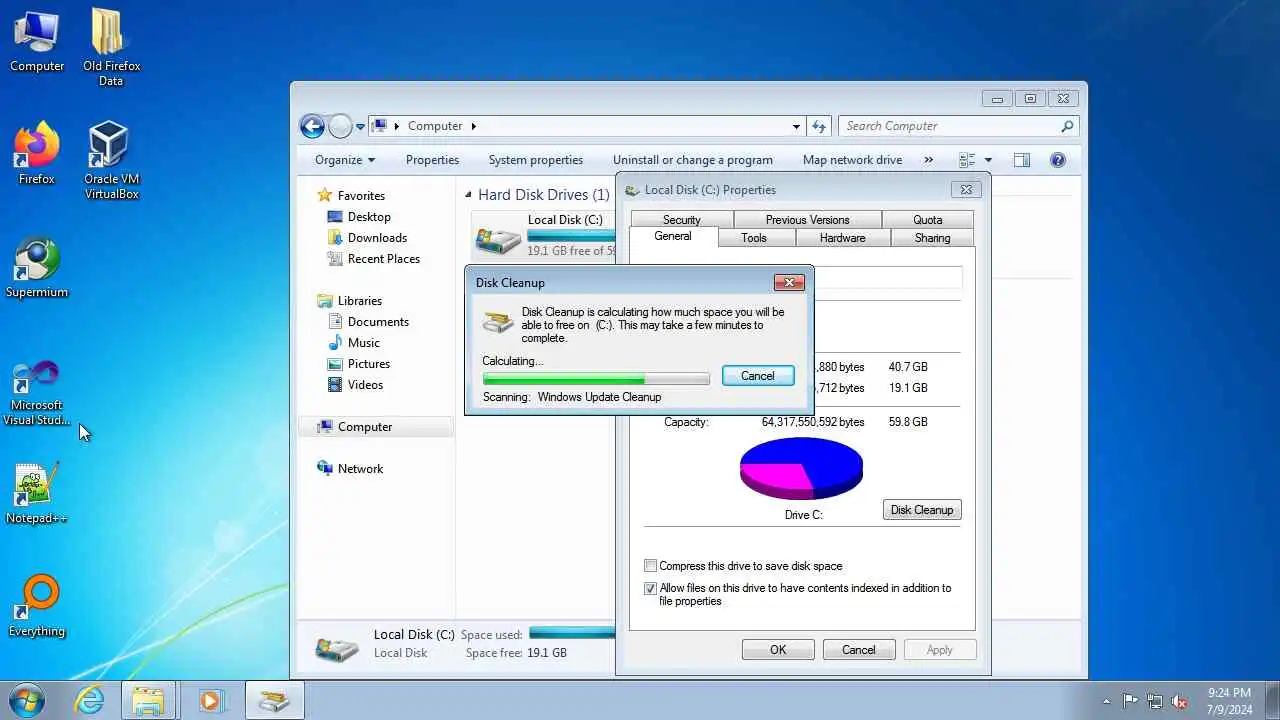1280x720 pixels.
Task: Collapse the Hard Disk Drives group
Action: coord(468,196)
